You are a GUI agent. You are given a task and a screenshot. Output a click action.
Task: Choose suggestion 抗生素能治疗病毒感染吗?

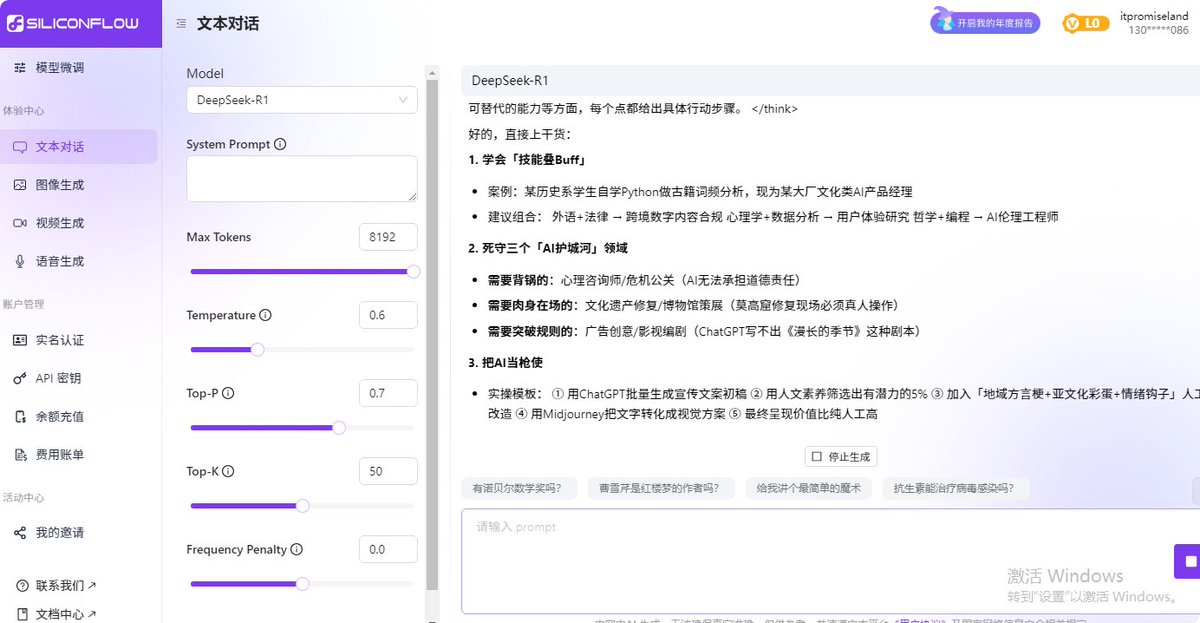point(954,489)
